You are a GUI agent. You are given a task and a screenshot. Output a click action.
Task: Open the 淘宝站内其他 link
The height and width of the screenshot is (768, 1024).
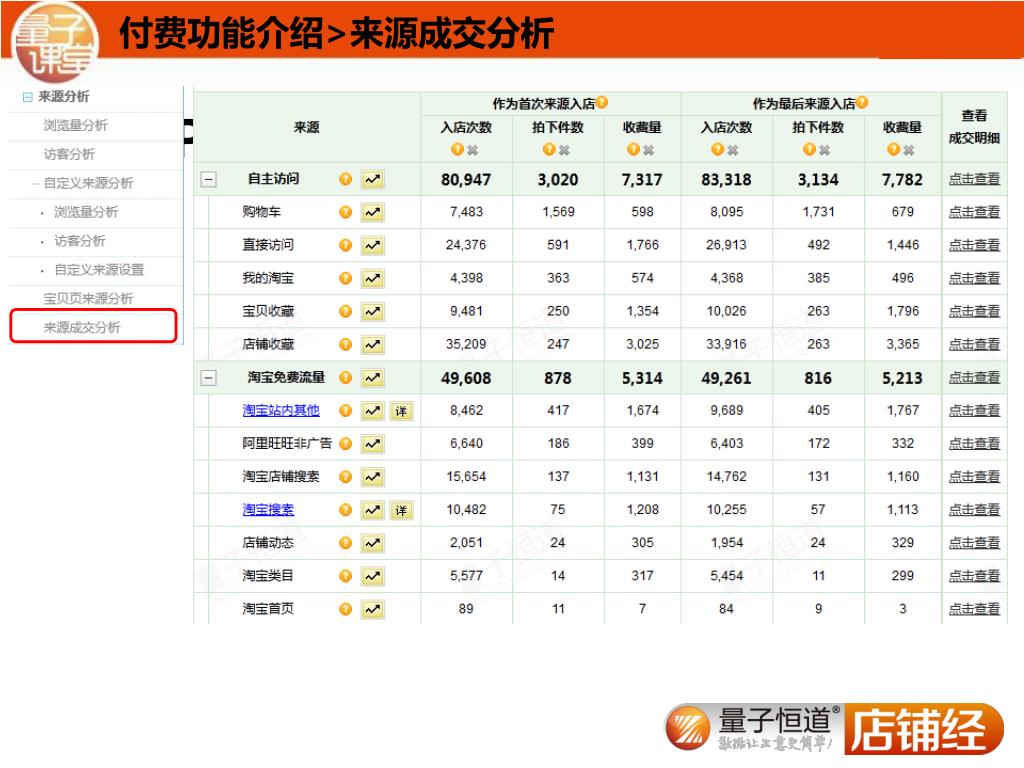[281, 410]
